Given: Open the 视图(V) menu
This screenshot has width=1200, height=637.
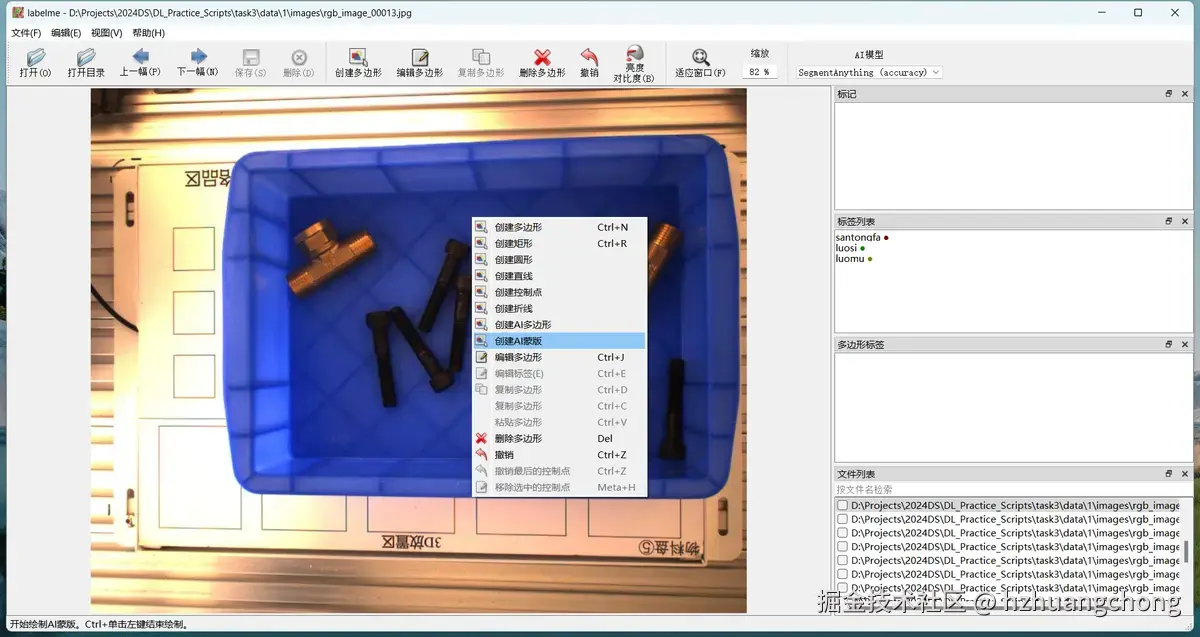Looking at the screenshot, I should click(x=107, y=33).
